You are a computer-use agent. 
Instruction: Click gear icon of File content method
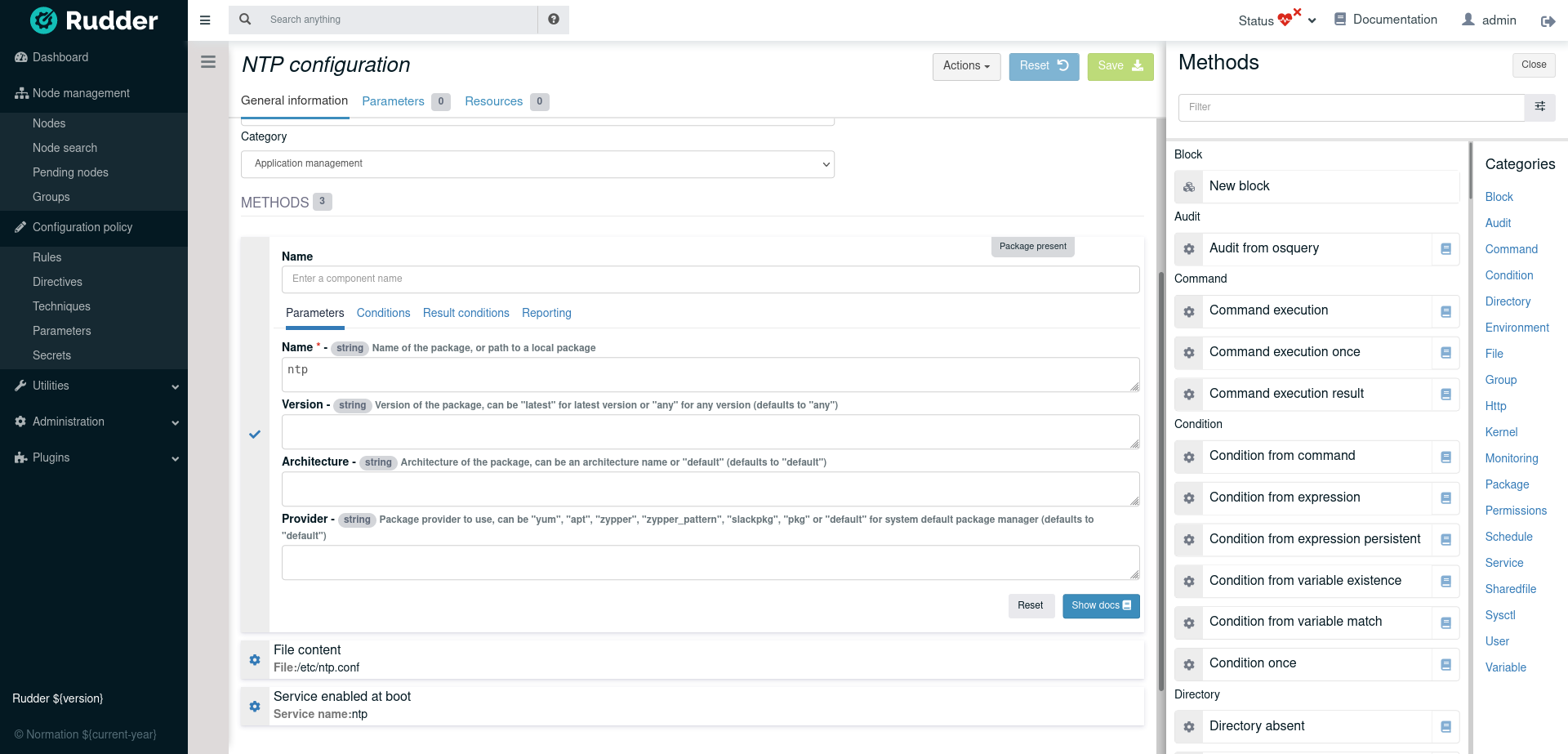(x=255, y=659)
